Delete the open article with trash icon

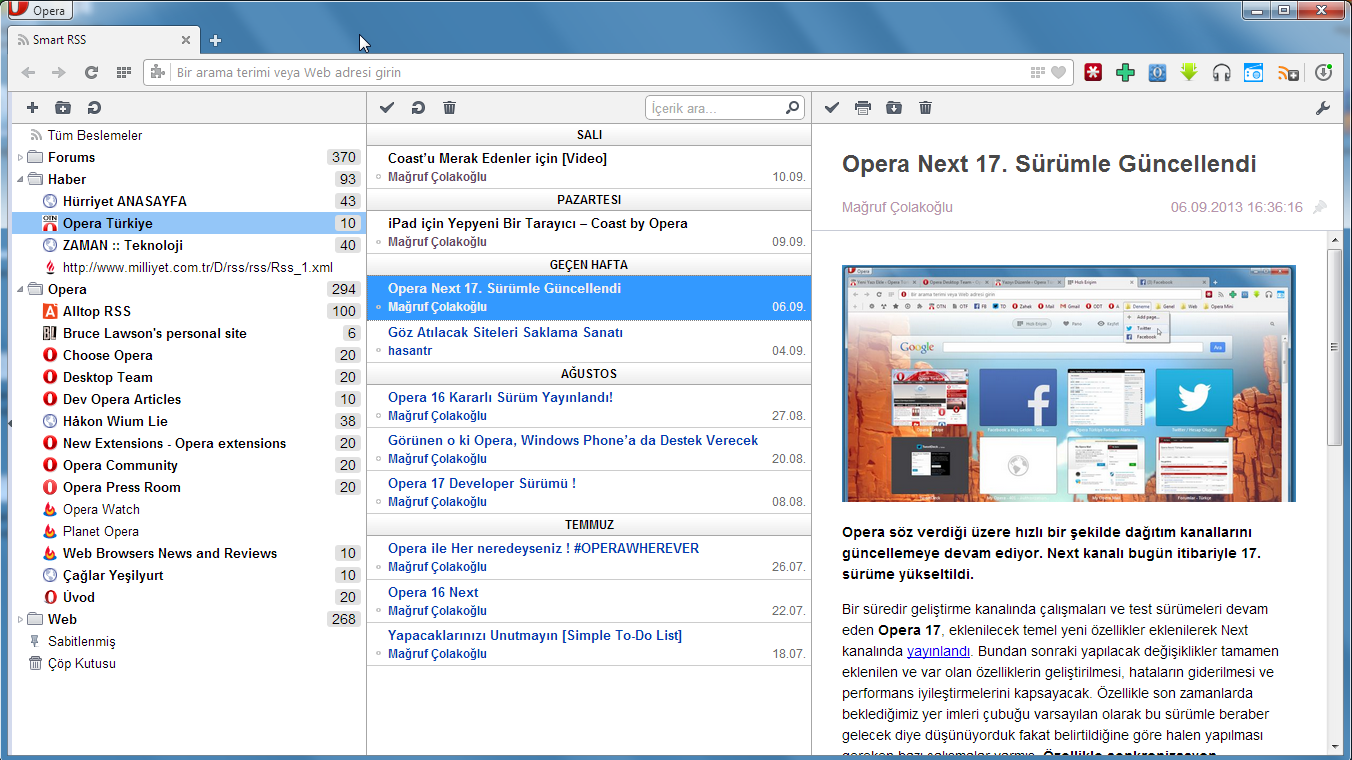click(926, 108)
